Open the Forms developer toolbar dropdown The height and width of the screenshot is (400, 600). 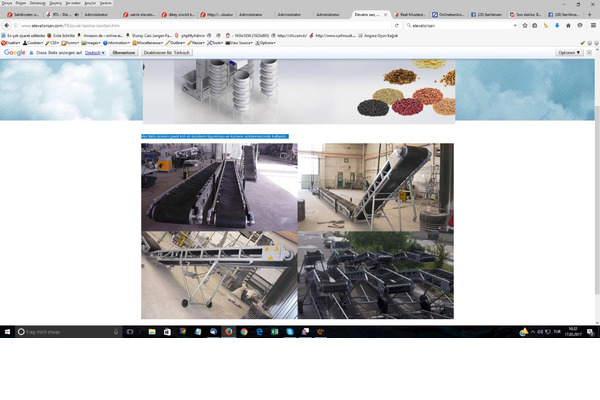[x=70, y=43]
